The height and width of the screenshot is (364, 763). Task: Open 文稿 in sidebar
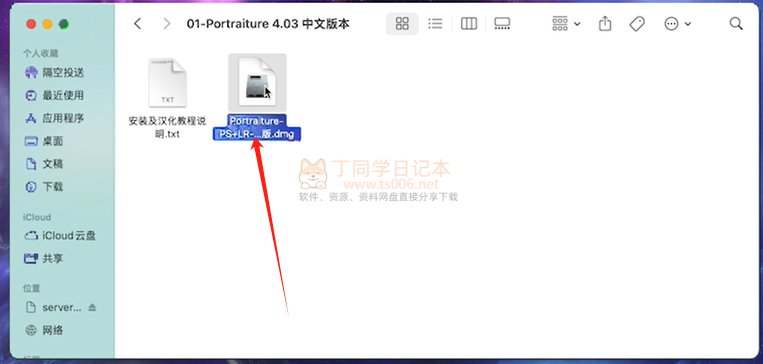53,164
